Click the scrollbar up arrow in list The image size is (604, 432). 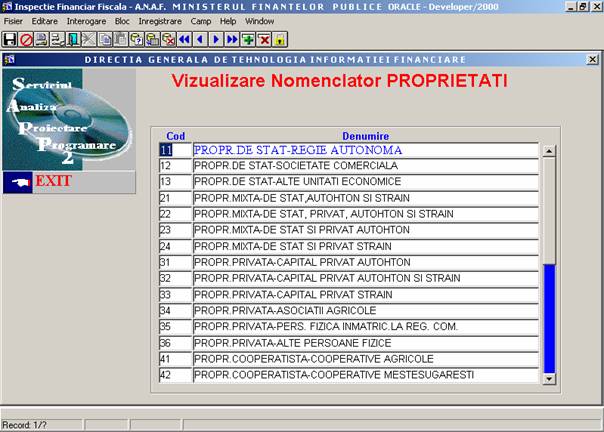(548, 151)
